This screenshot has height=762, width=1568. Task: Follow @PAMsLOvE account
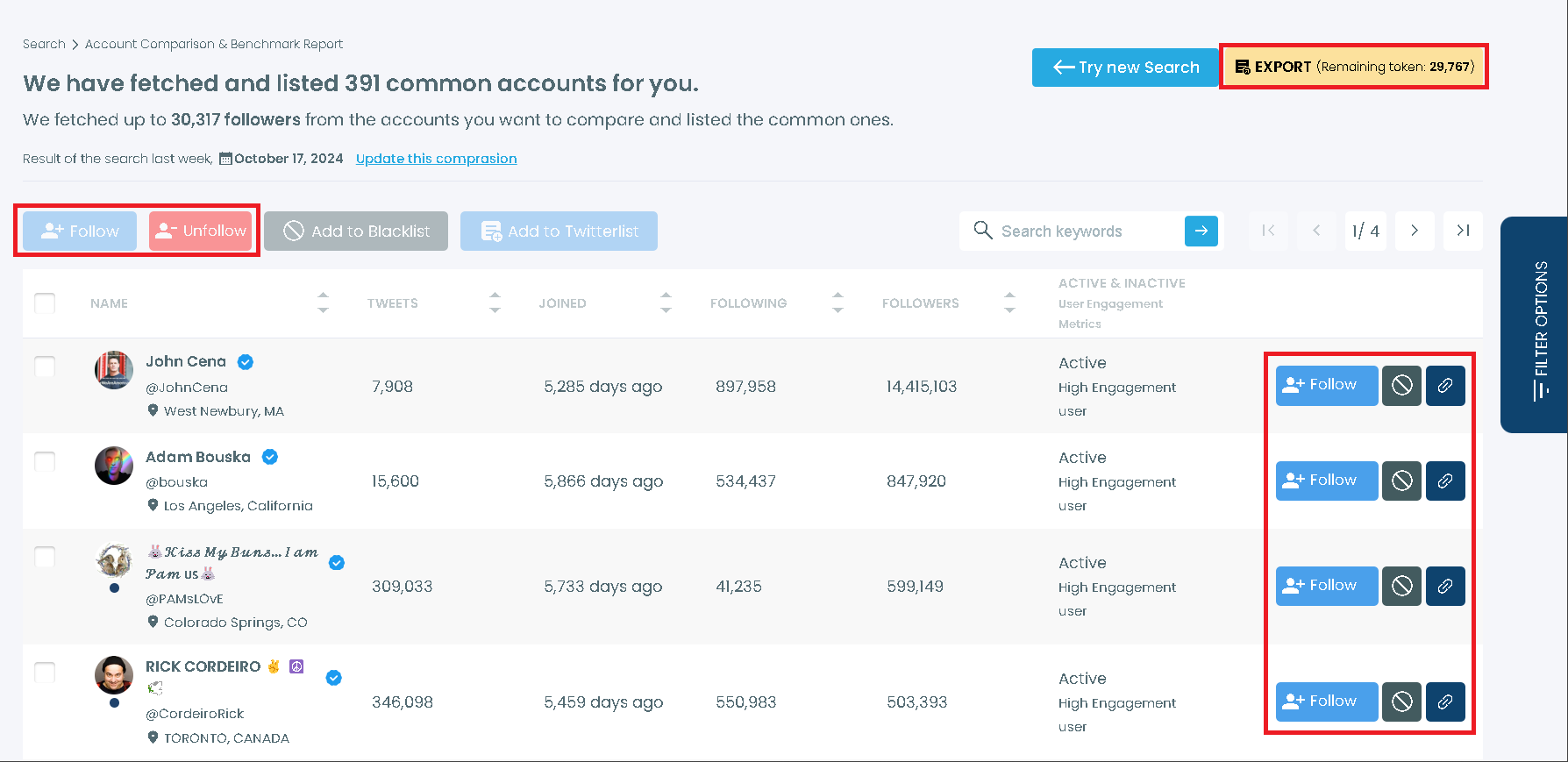tap(1327, 586)
